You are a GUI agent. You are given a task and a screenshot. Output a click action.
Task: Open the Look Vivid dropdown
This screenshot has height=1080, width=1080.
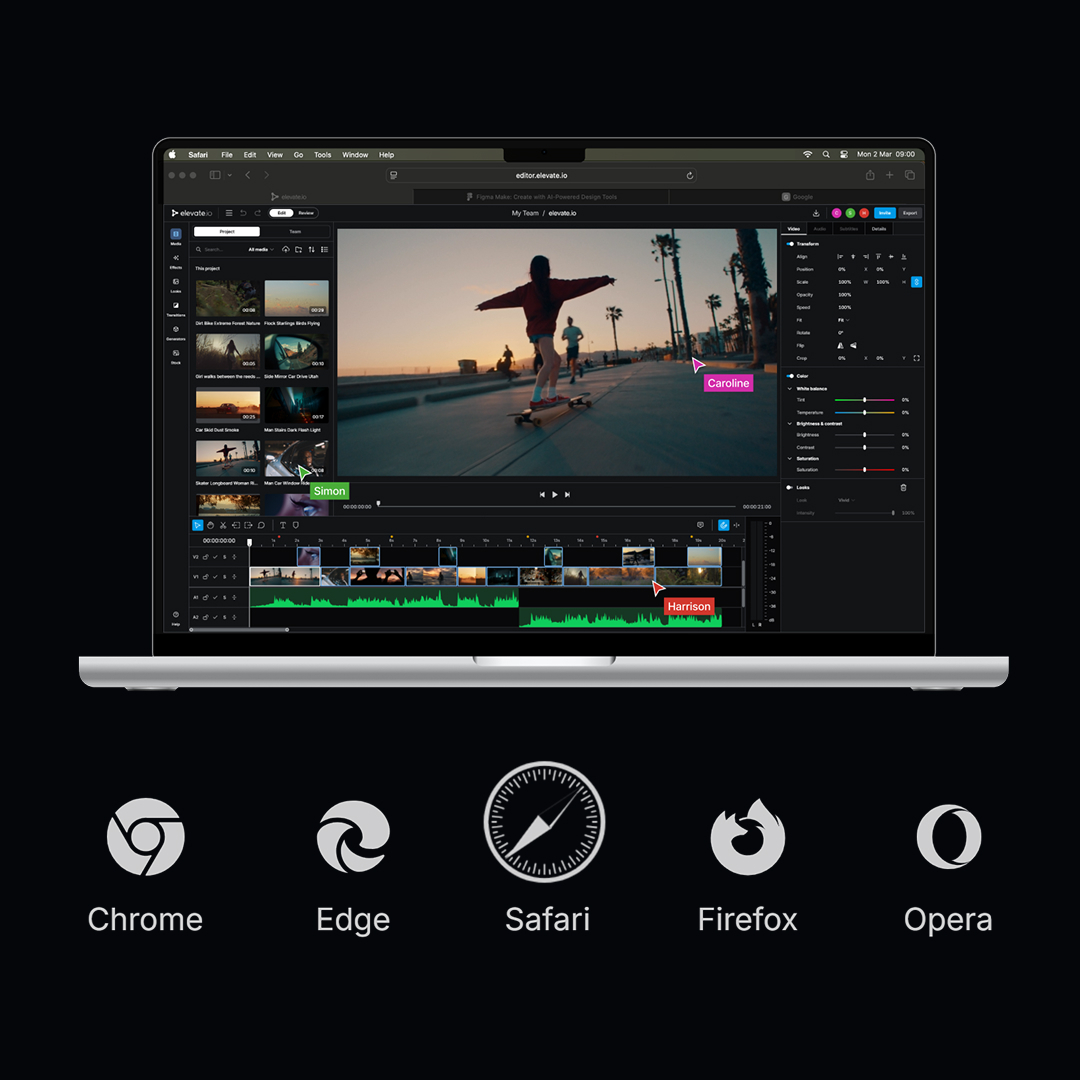coord(847,500)
